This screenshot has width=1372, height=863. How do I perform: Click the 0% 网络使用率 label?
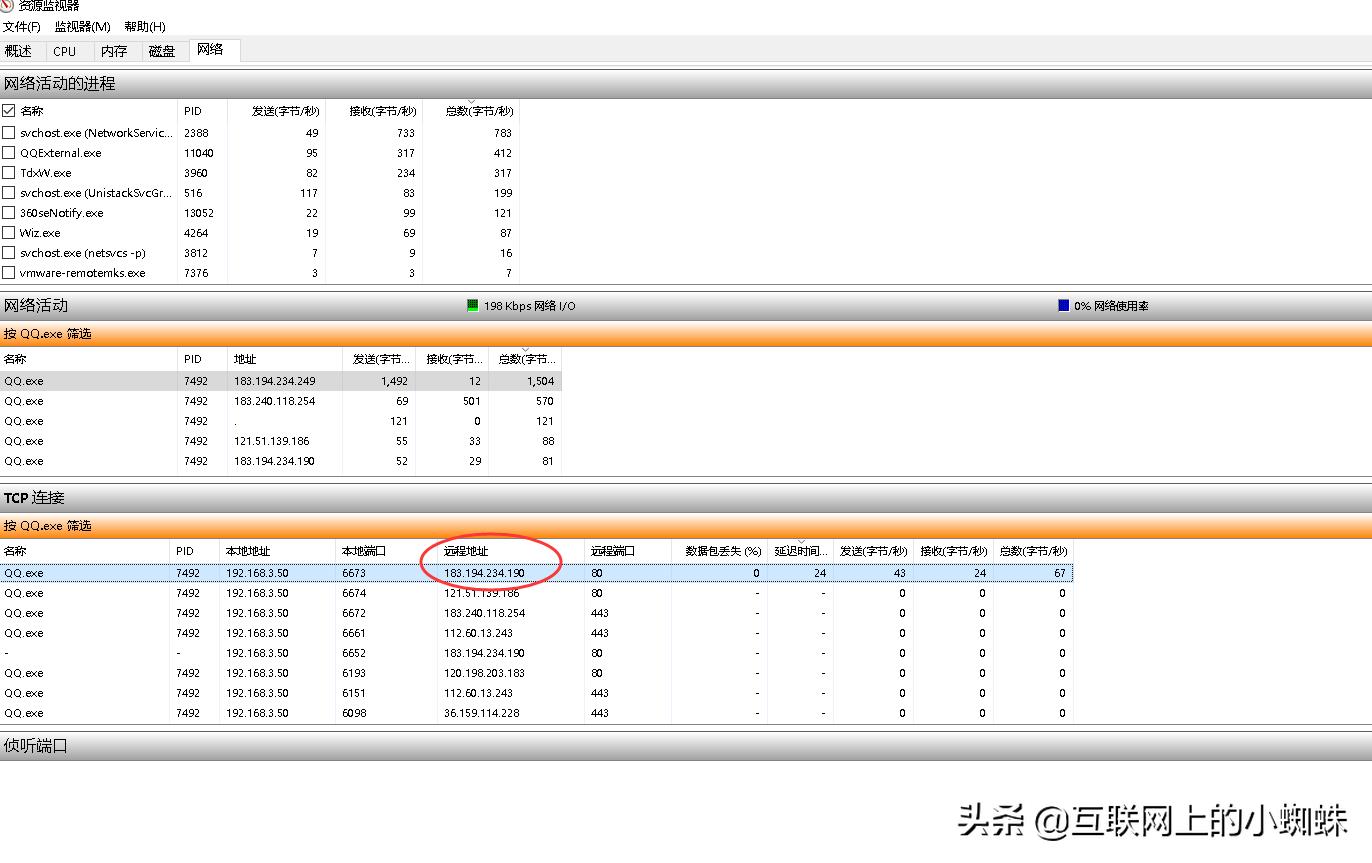click(x=1111, y=306)
